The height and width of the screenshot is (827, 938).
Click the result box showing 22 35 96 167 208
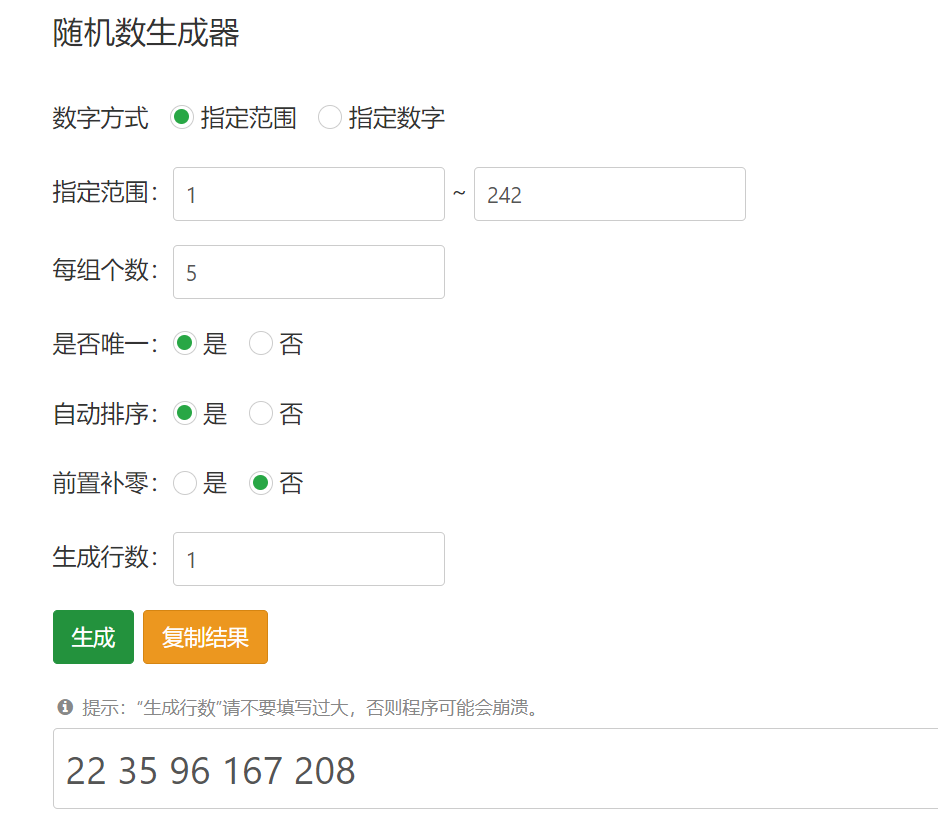pos(495,769)
